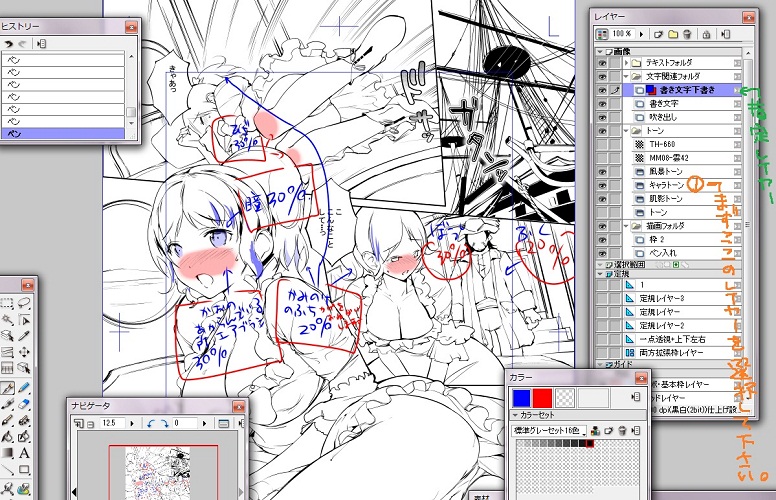Select the red color swatch
The width and height of the screenshot is (776, 500).
point(542,398)
